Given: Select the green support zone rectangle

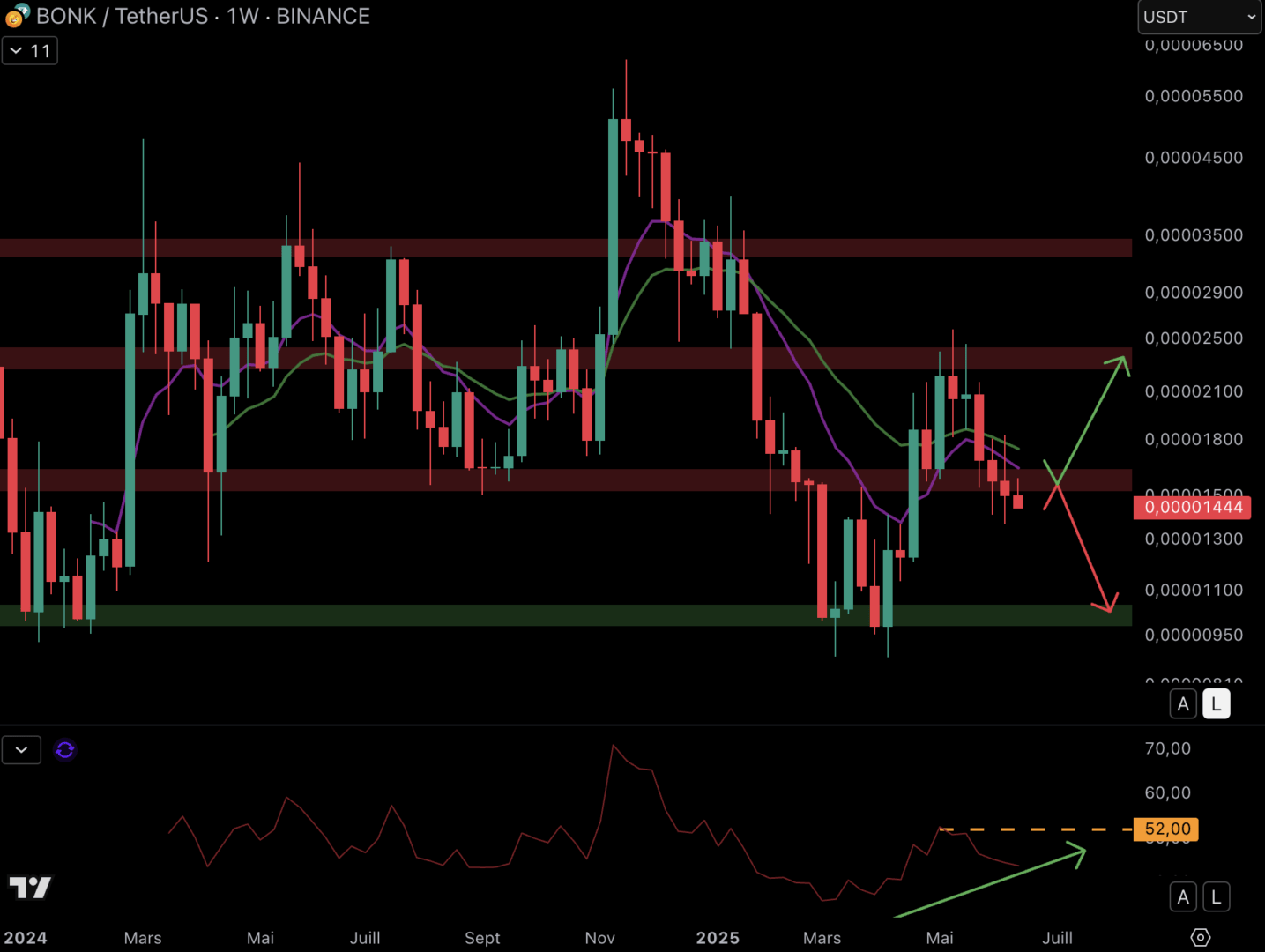Looking at the screenshot, I should pos(566,615).
